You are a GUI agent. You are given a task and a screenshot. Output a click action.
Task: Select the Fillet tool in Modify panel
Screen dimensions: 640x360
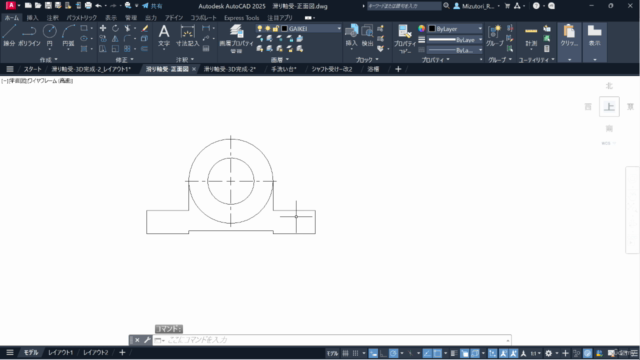point(127,38)
